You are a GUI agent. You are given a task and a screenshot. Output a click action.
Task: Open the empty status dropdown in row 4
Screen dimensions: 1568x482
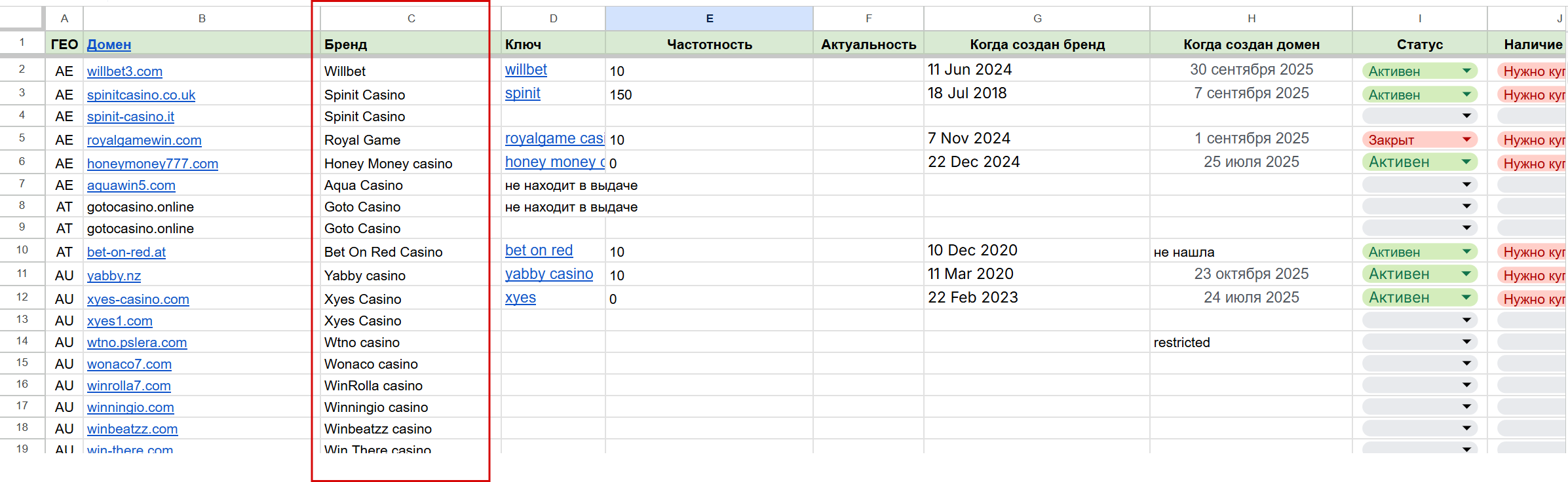(x=1419, y=117)
